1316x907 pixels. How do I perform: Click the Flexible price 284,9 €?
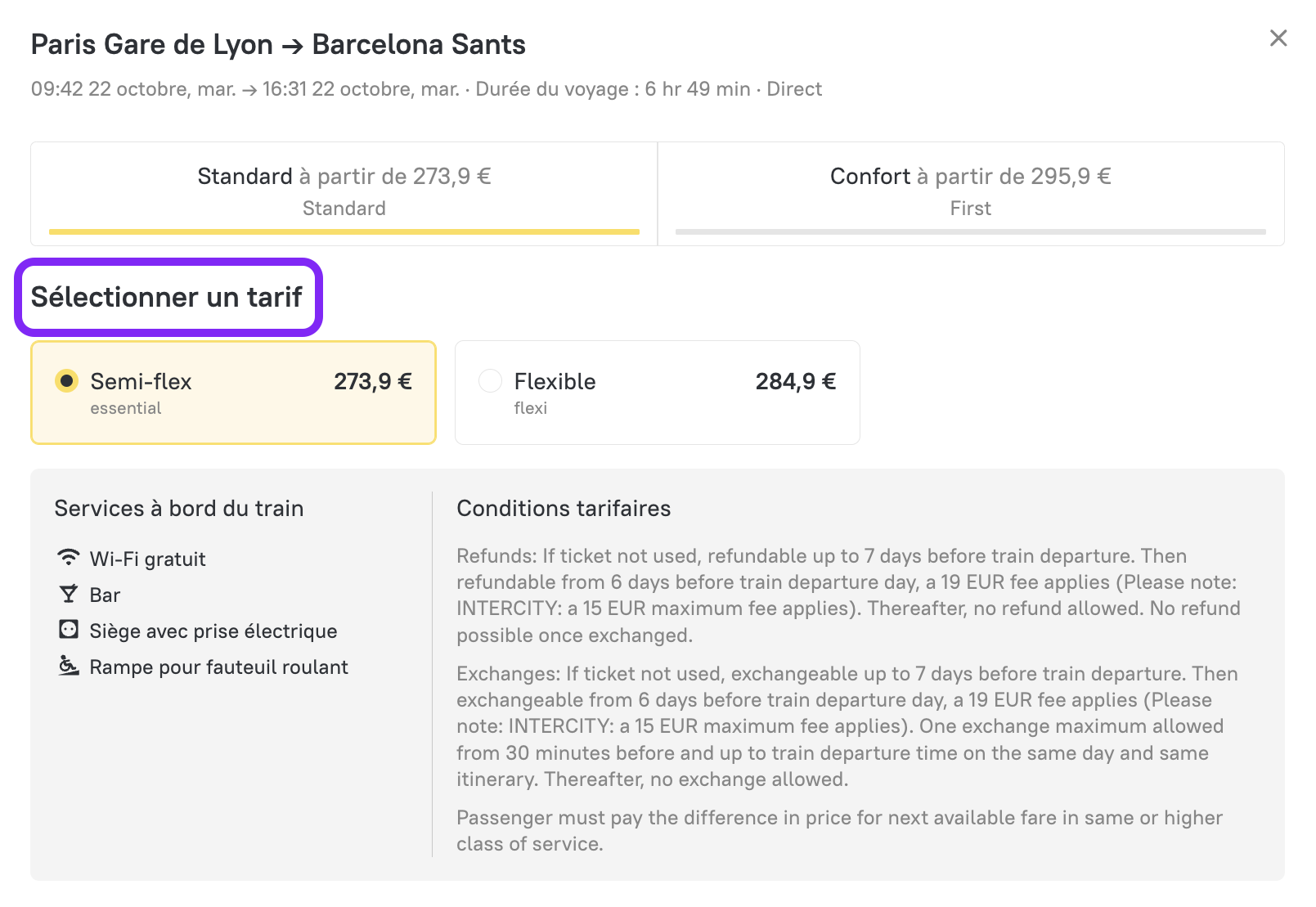(796, 382)
